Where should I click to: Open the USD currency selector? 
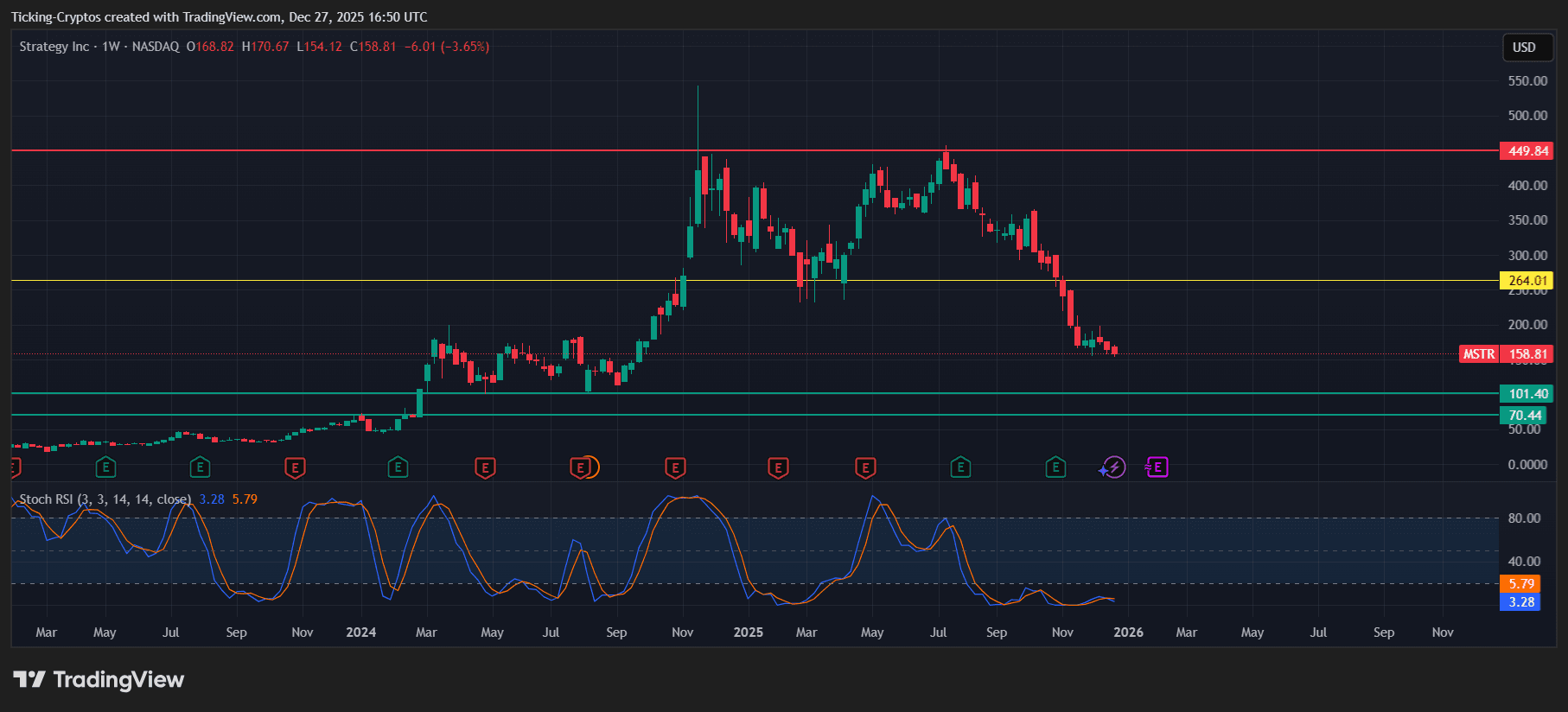coord(1524,48)
